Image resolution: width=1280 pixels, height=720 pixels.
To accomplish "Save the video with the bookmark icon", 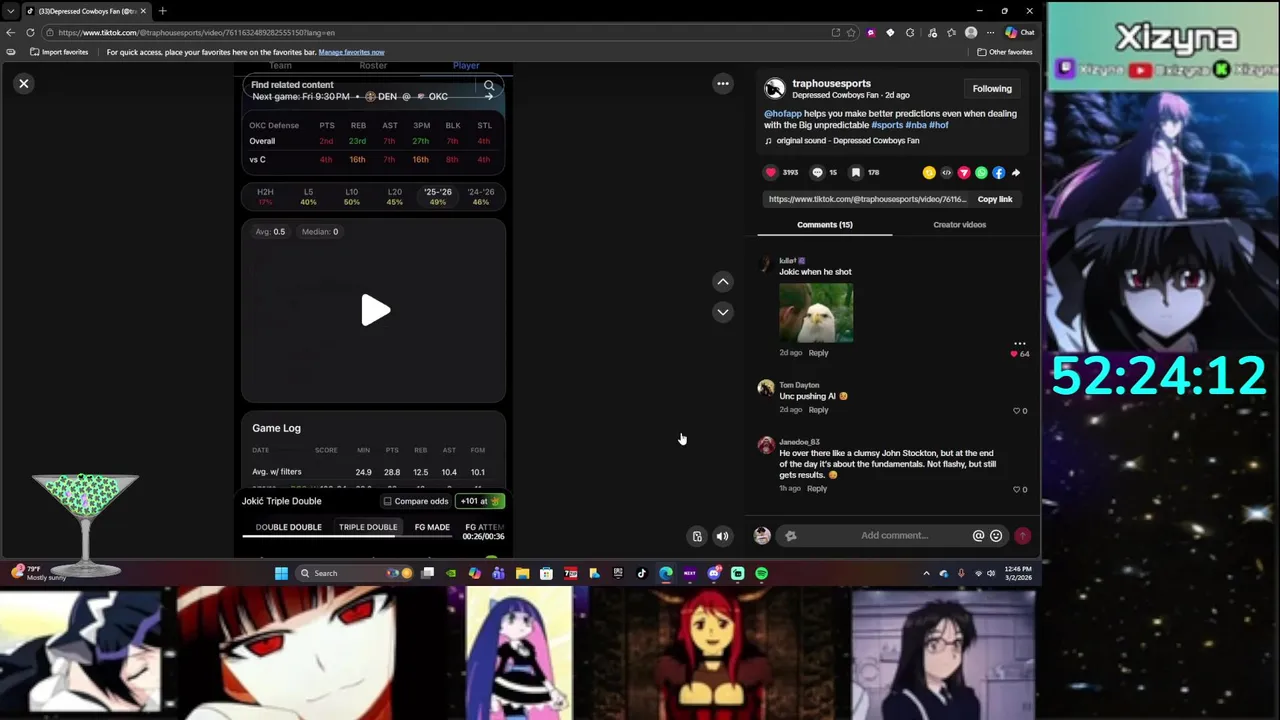I will pyautogui.click(x=856, y=172).
